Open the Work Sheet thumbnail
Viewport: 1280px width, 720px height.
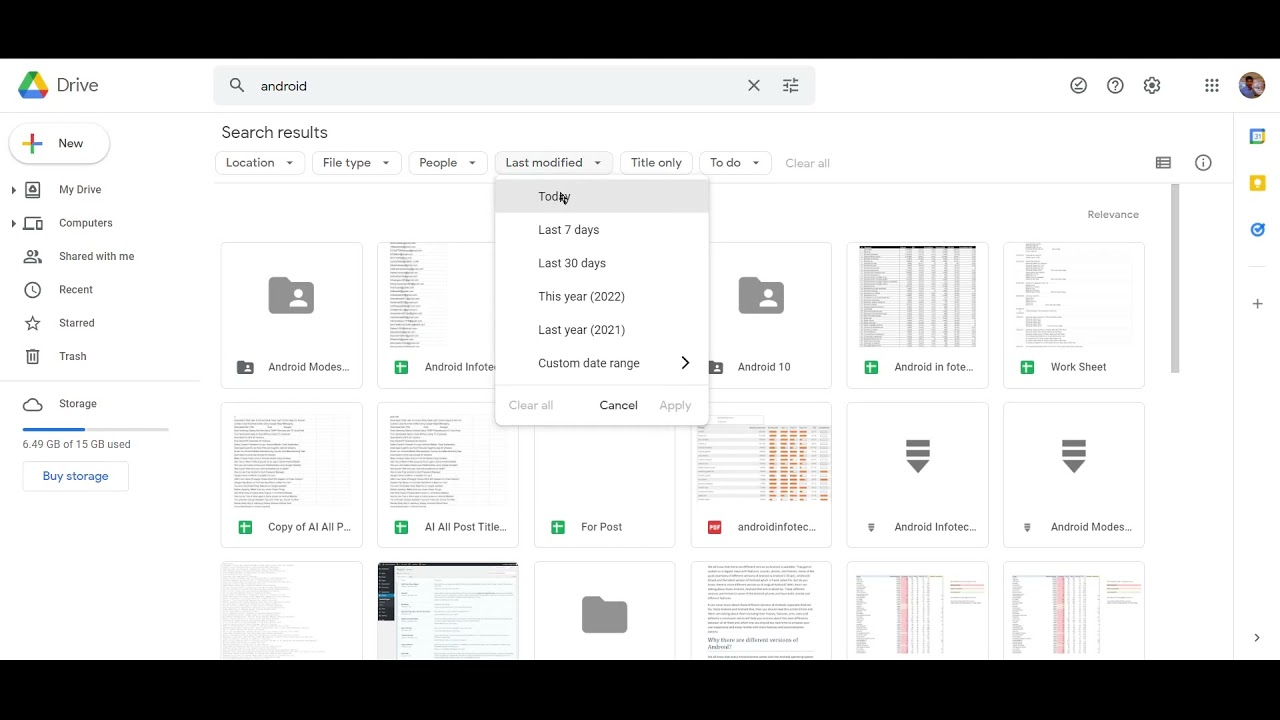tap(1074, 296)
